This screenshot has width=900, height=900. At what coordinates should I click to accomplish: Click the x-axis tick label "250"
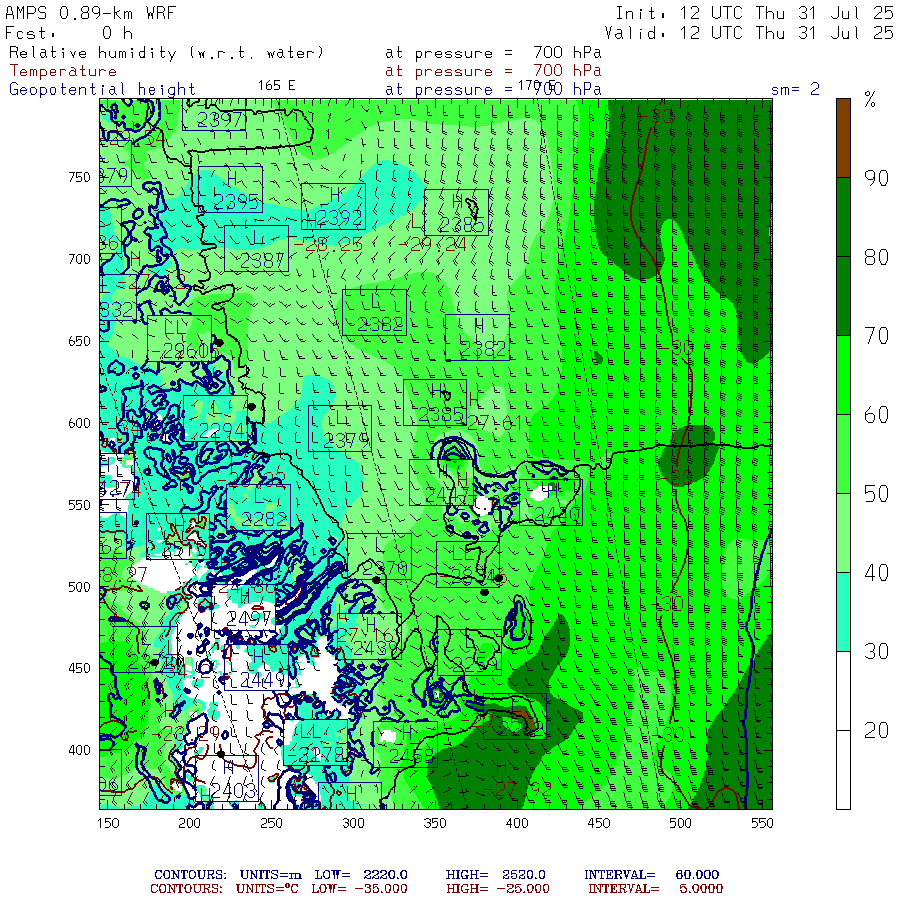tap(271, 823)
